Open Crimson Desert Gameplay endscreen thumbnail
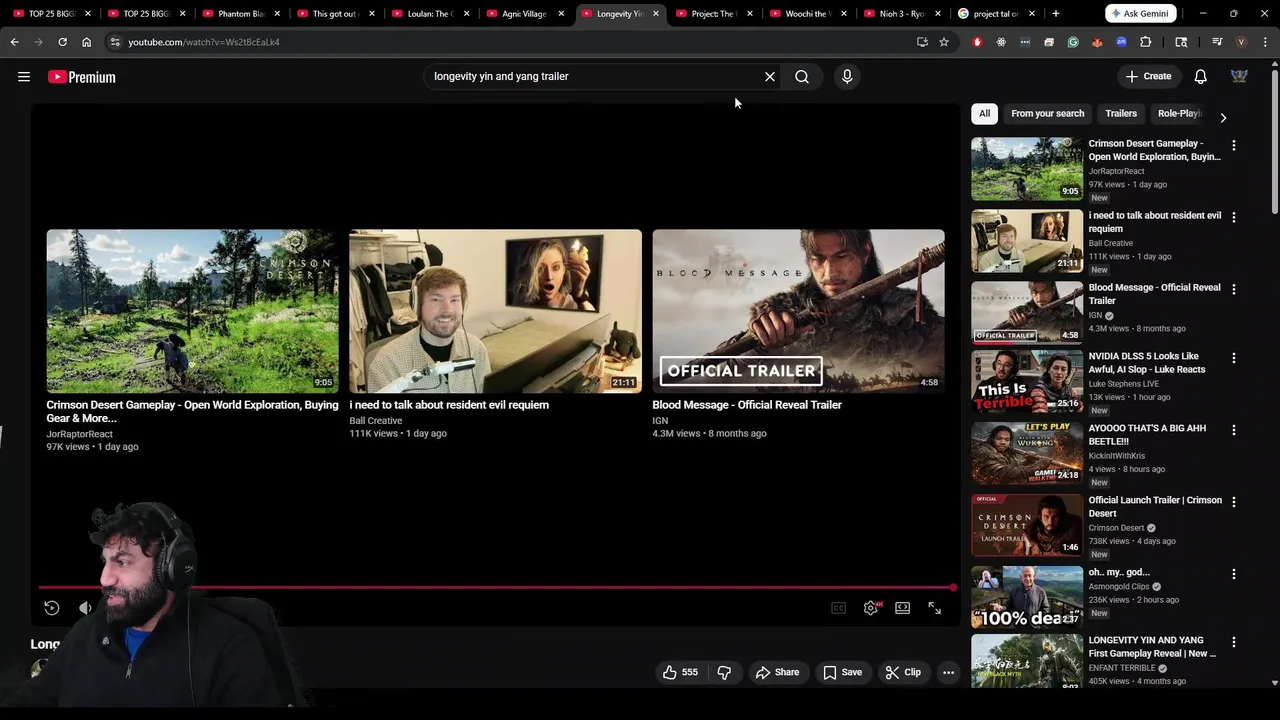The height and width of the screenshot is (720, 1280). [x=192, y=311]
